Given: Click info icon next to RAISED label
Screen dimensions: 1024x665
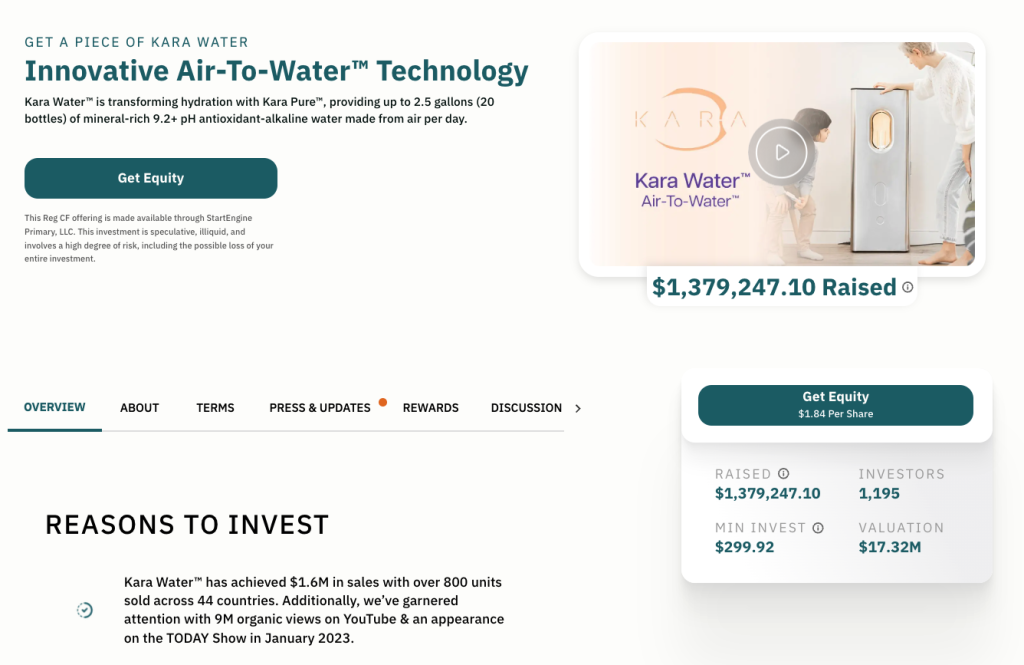Looking at the screenshot, I should (784, 474).
